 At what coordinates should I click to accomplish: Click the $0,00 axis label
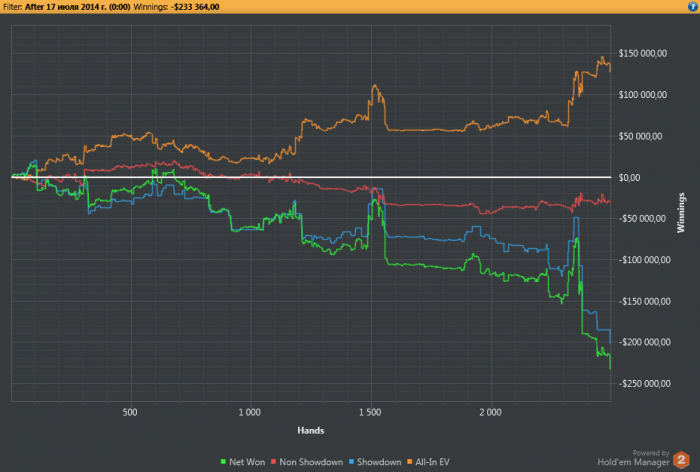629,178
